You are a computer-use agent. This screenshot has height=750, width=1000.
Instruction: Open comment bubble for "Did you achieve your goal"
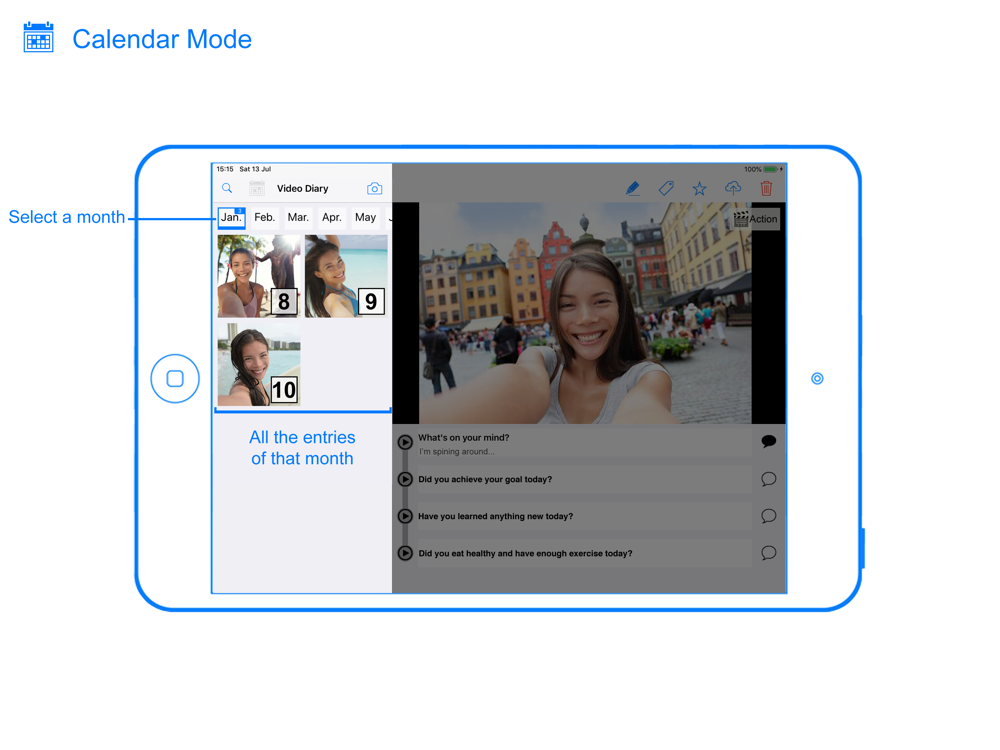(x=768, y=479)
